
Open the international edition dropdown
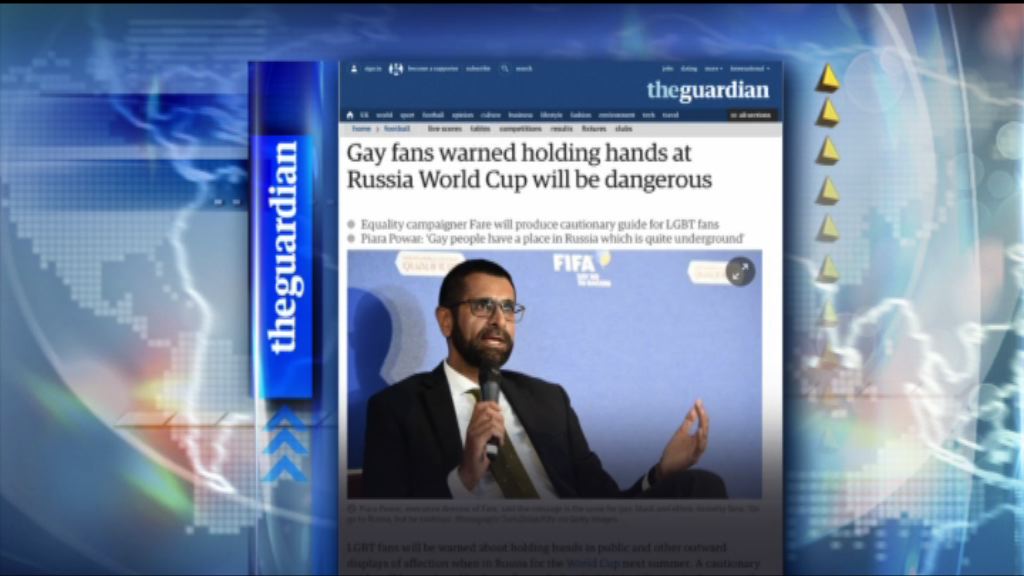click(749, 69)
